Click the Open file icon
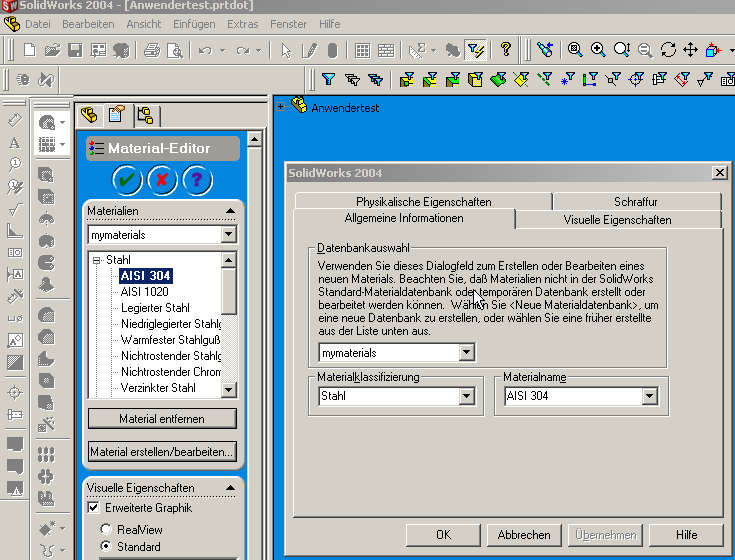 pos(52,50)
